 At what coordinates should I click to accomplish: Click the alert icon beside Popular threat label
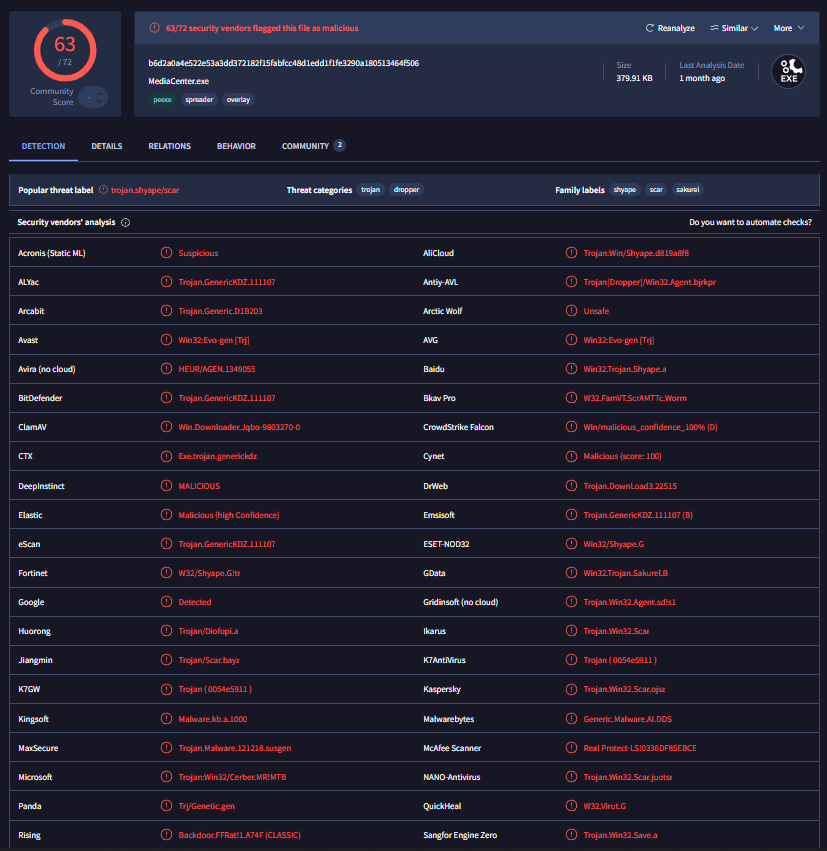click(x=103, y=190)
